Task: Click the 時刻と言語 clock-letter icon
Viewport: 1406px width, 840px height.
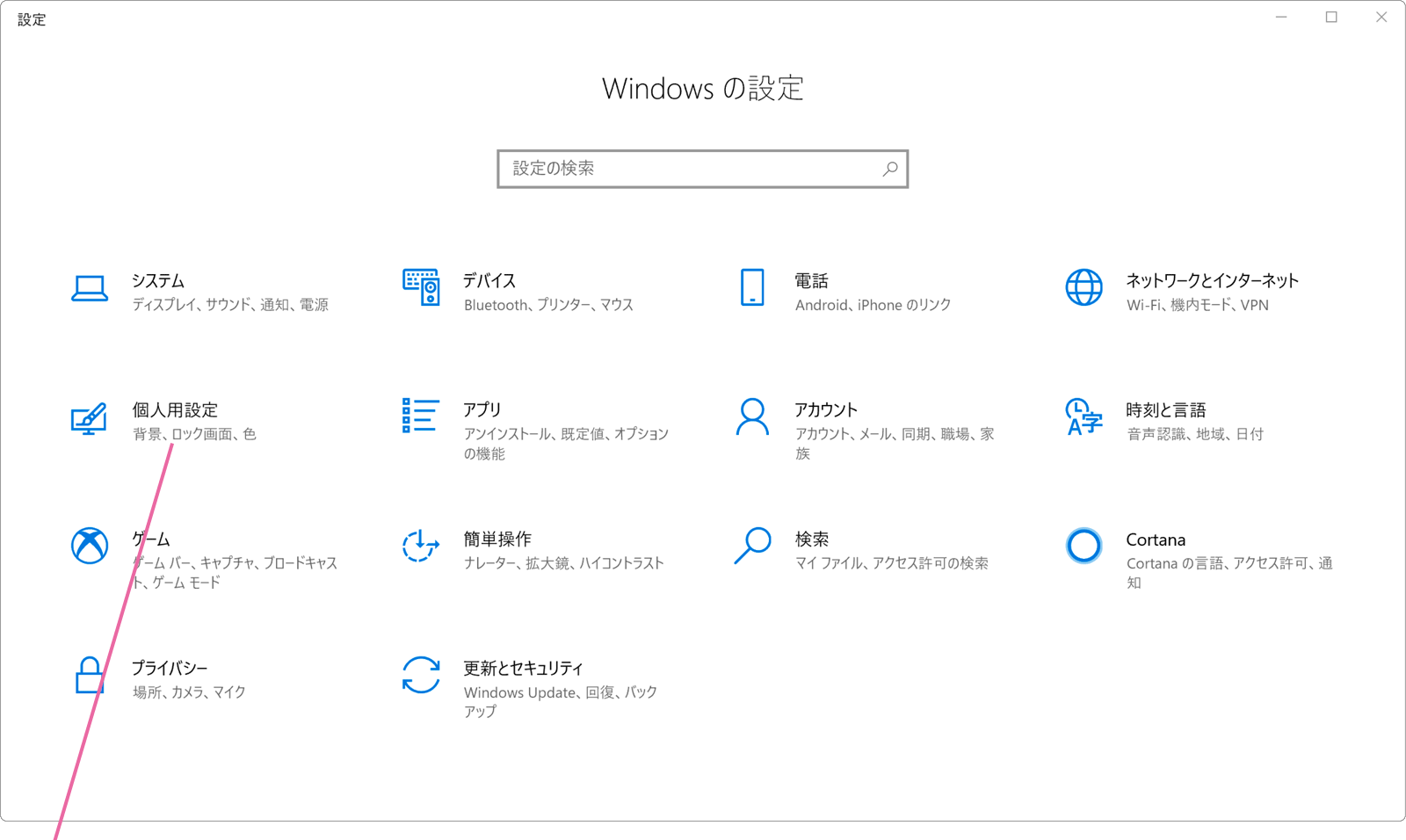Action: [x=1083, y=416]
